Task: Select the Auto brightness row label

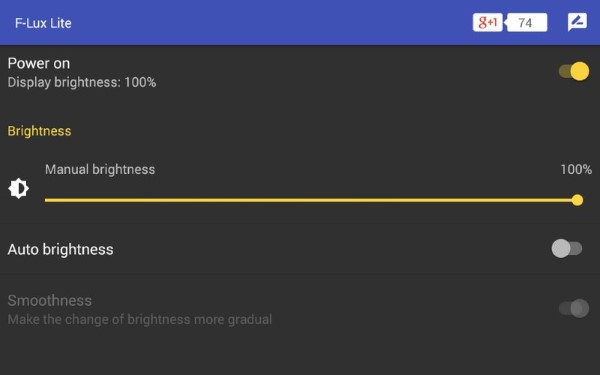Action: click(60, 249)
